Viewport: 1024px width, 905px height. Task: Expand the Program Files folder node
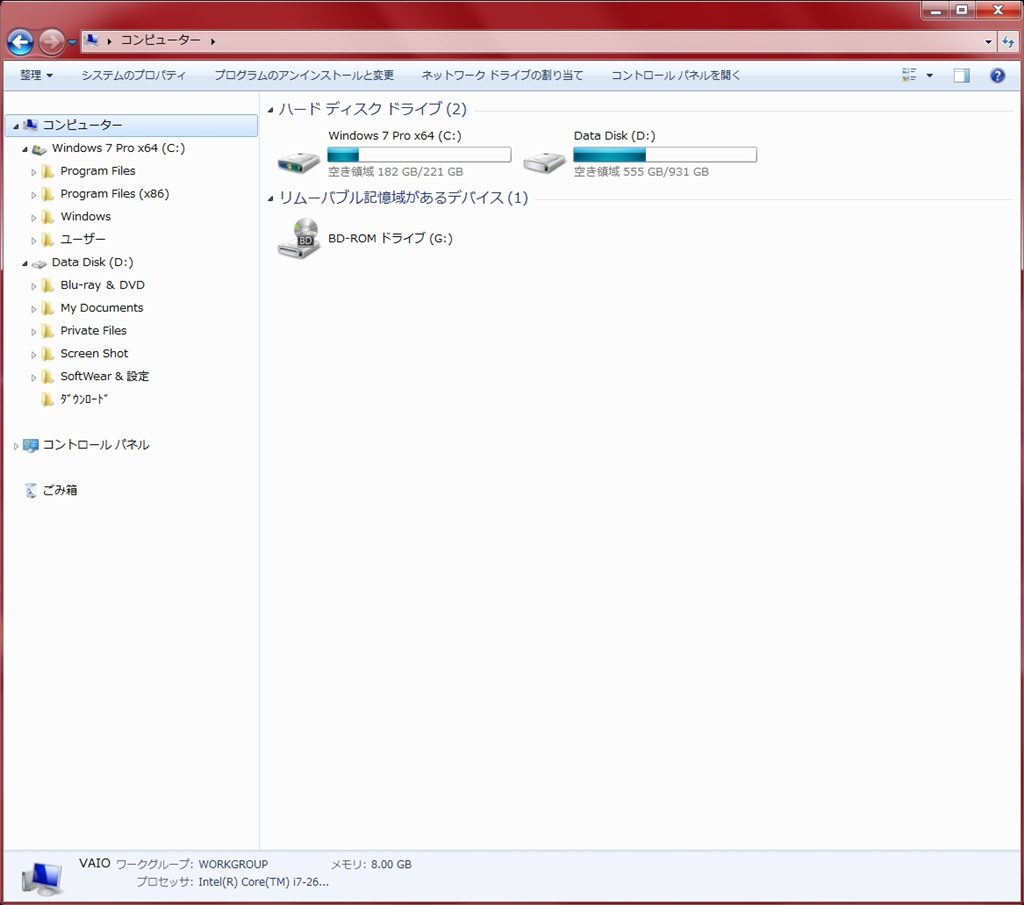pos(33,172)
